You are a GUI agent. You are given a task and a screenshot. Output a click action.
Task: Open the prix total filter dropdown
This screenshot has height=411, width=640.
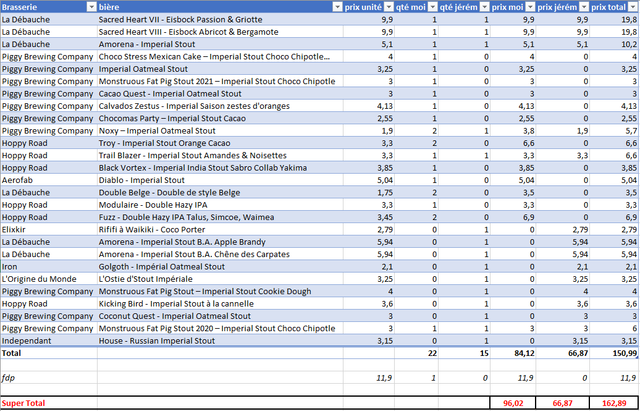(633, 7)
